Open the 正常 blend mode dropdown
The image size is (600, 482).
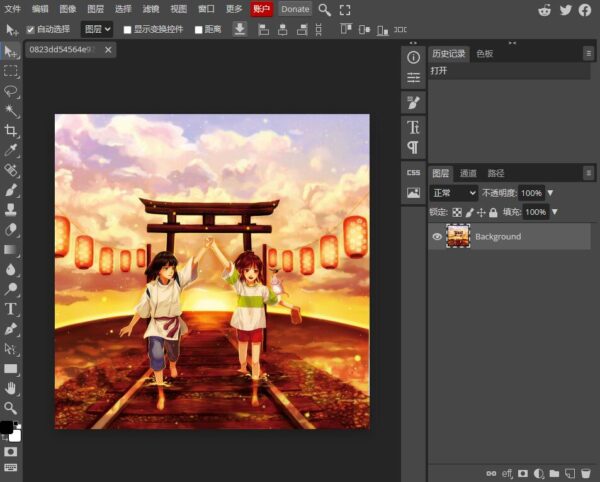point(453,193)
